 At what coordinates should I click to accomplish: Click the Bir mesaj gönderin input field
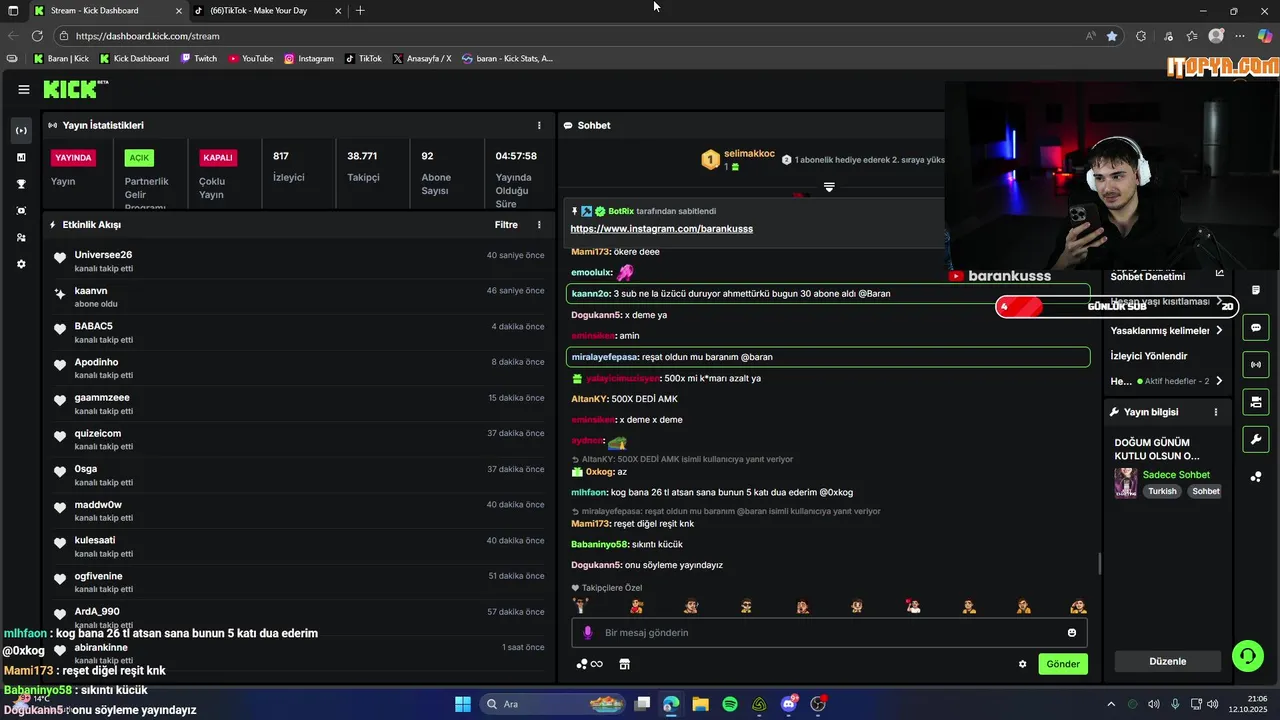(x=829, y=633)
